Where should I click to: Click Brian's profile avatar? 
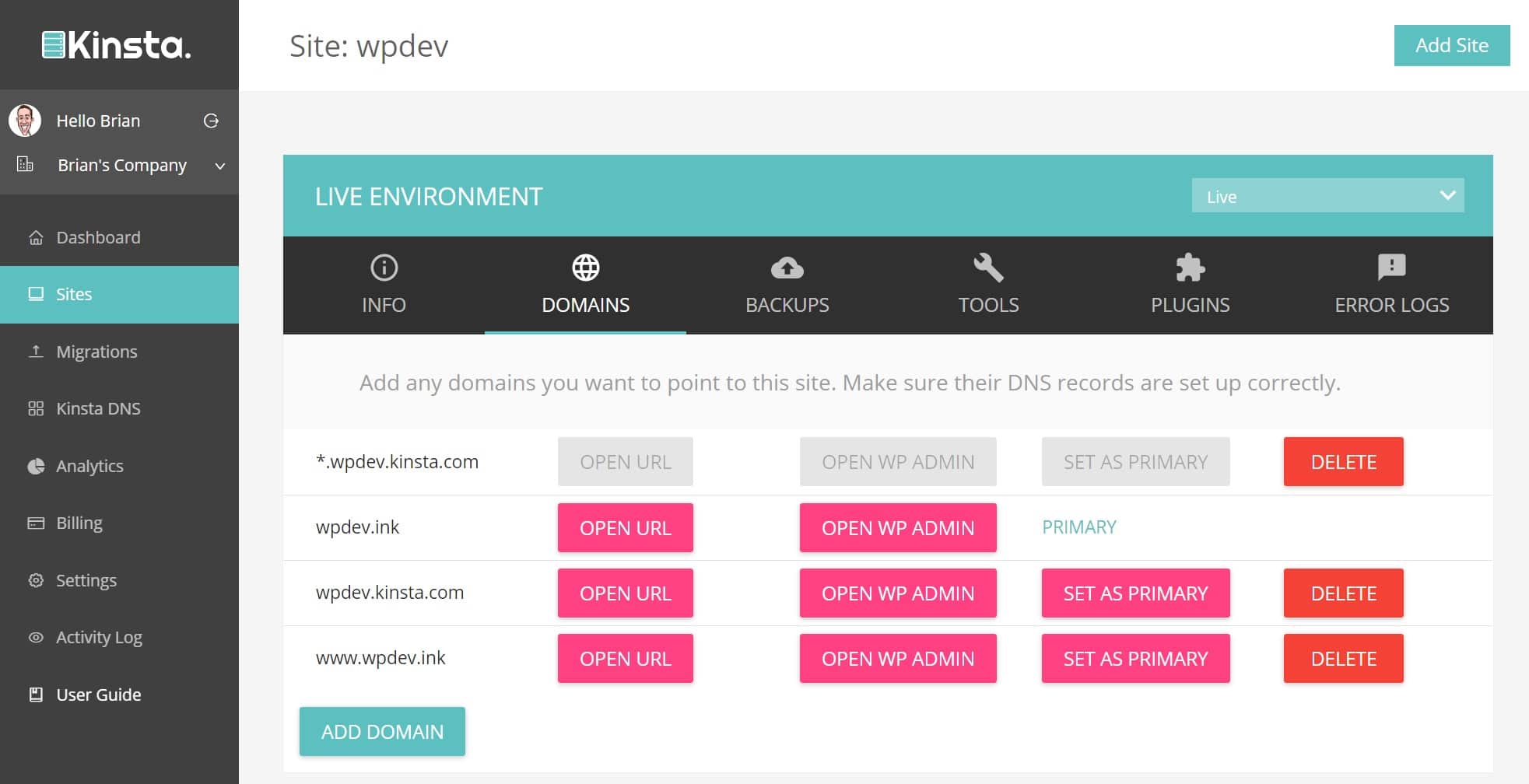coord(25,121)
